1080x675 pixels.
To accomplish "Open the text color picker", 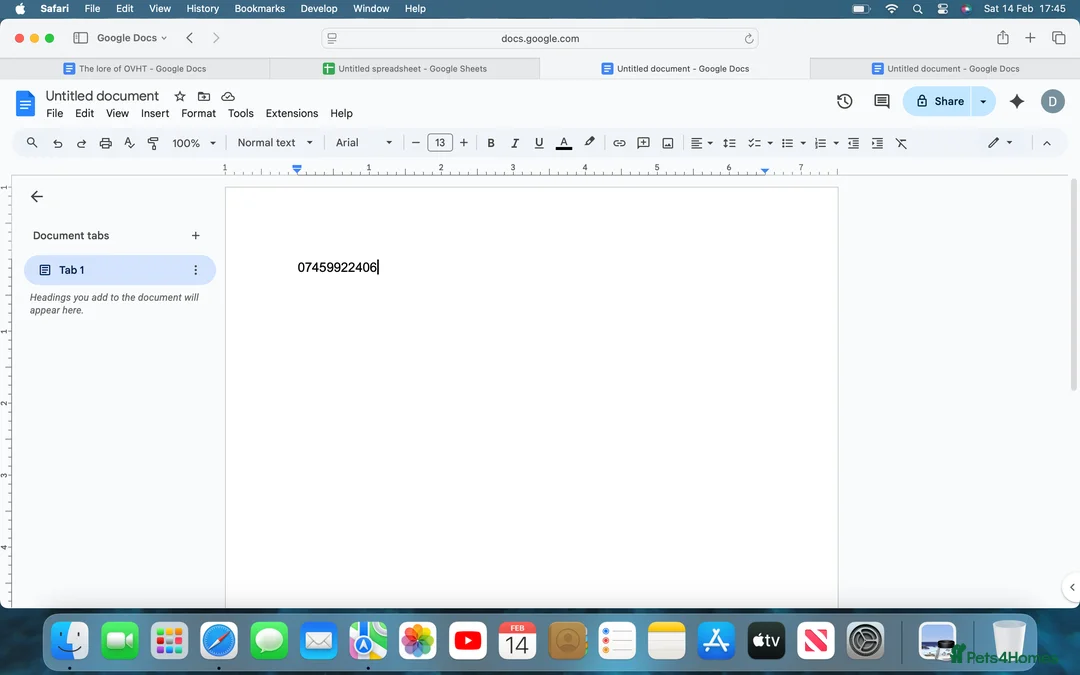I will (564, 143).
